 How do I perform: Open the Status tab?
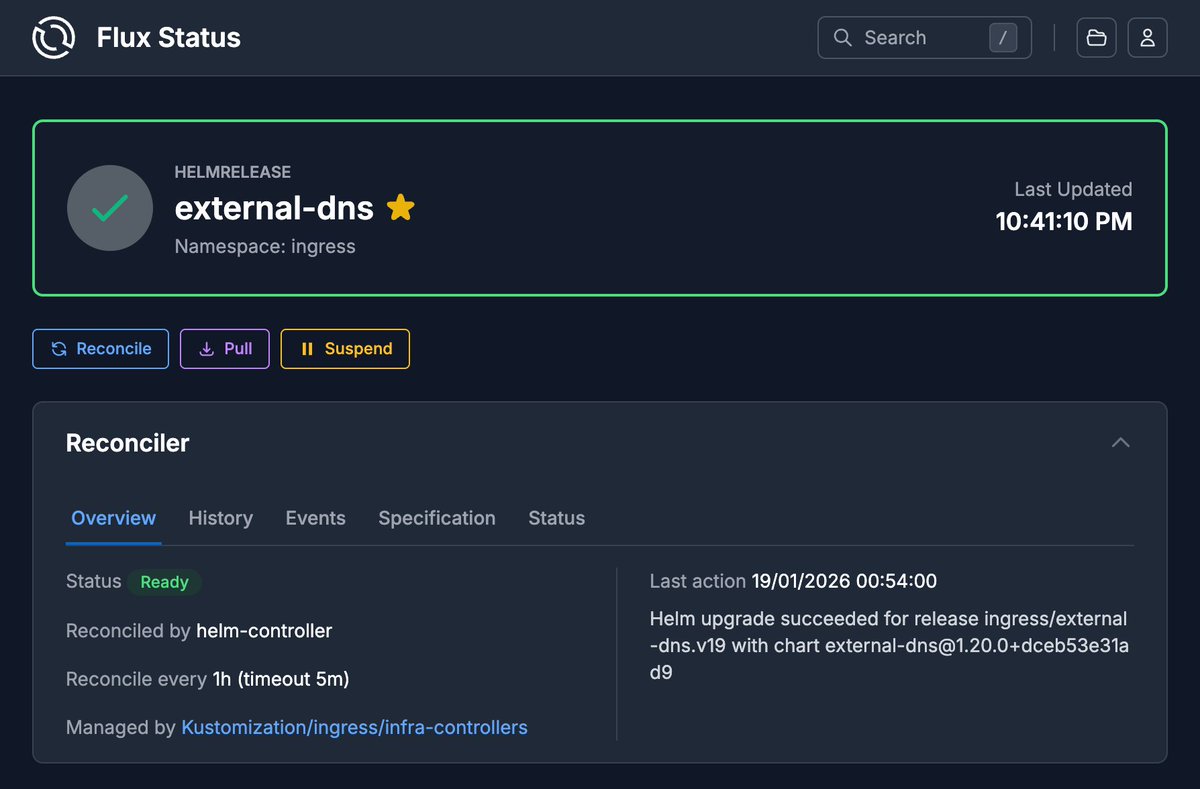[x=557, y=518]
